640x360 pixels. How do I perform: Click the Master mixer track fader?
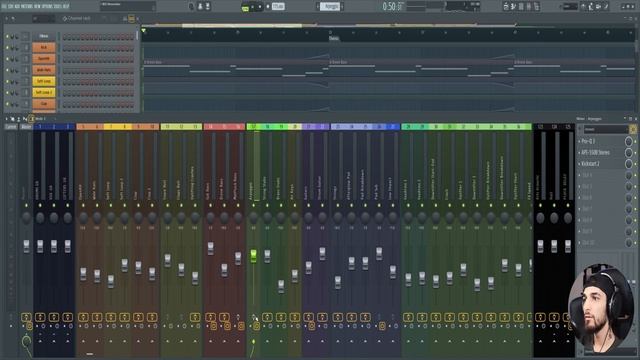(27, 246)
